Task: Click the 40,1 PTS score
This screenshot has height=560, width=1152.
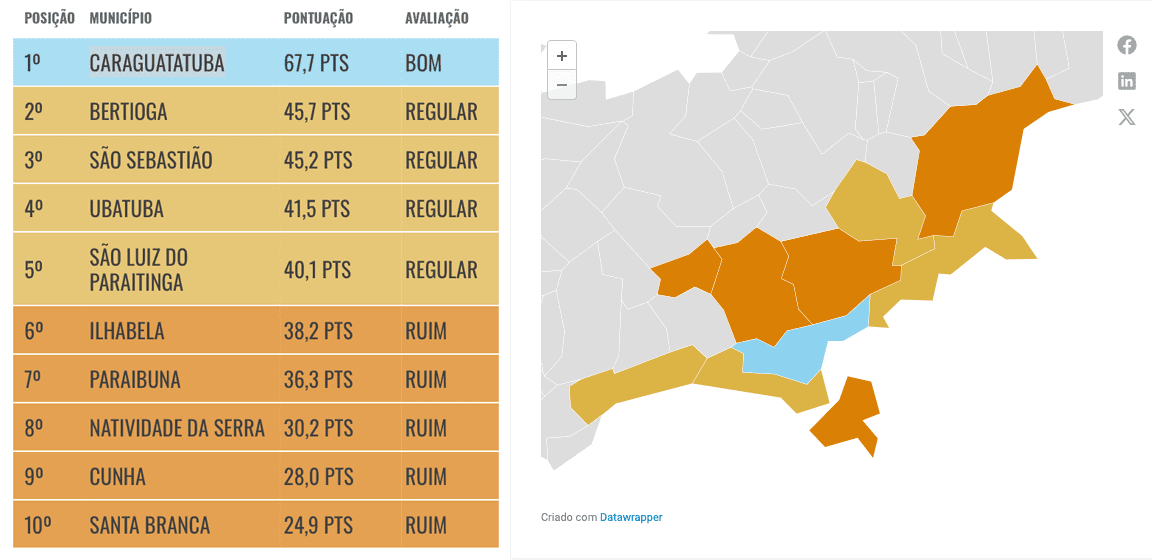Action: pos(317,270)
